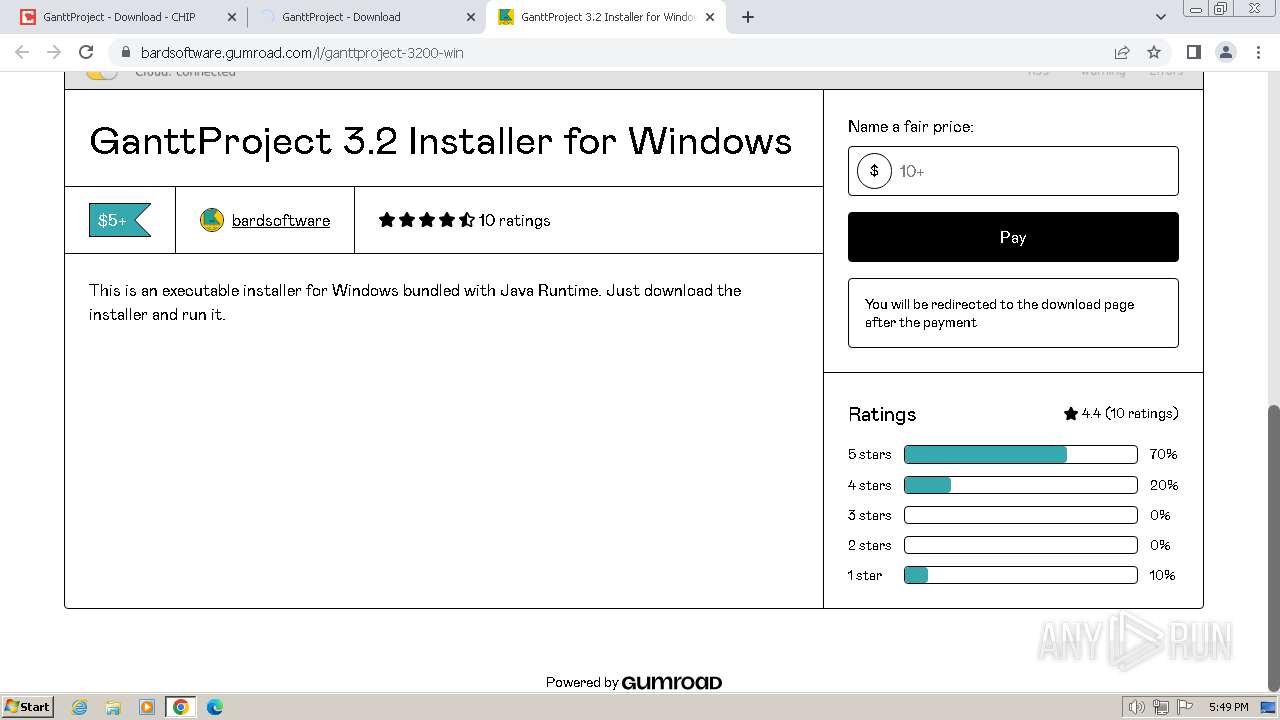Click the redirect notice message box
The height and width of the screenshot is (720, 1280).
click(1013, 313)
